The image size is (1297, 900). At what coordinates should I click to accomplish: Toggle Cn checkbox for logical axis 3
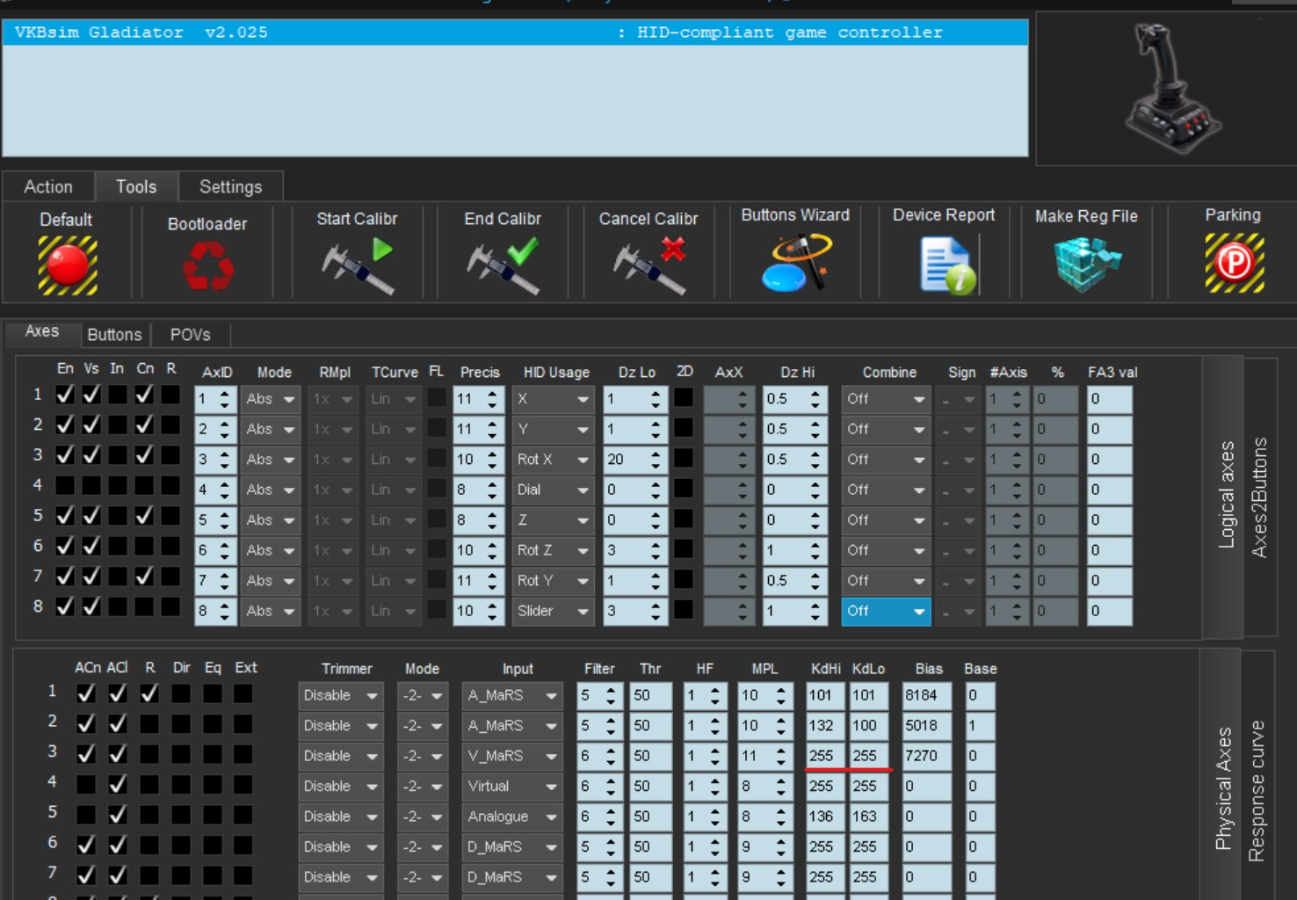coord(144,455)
